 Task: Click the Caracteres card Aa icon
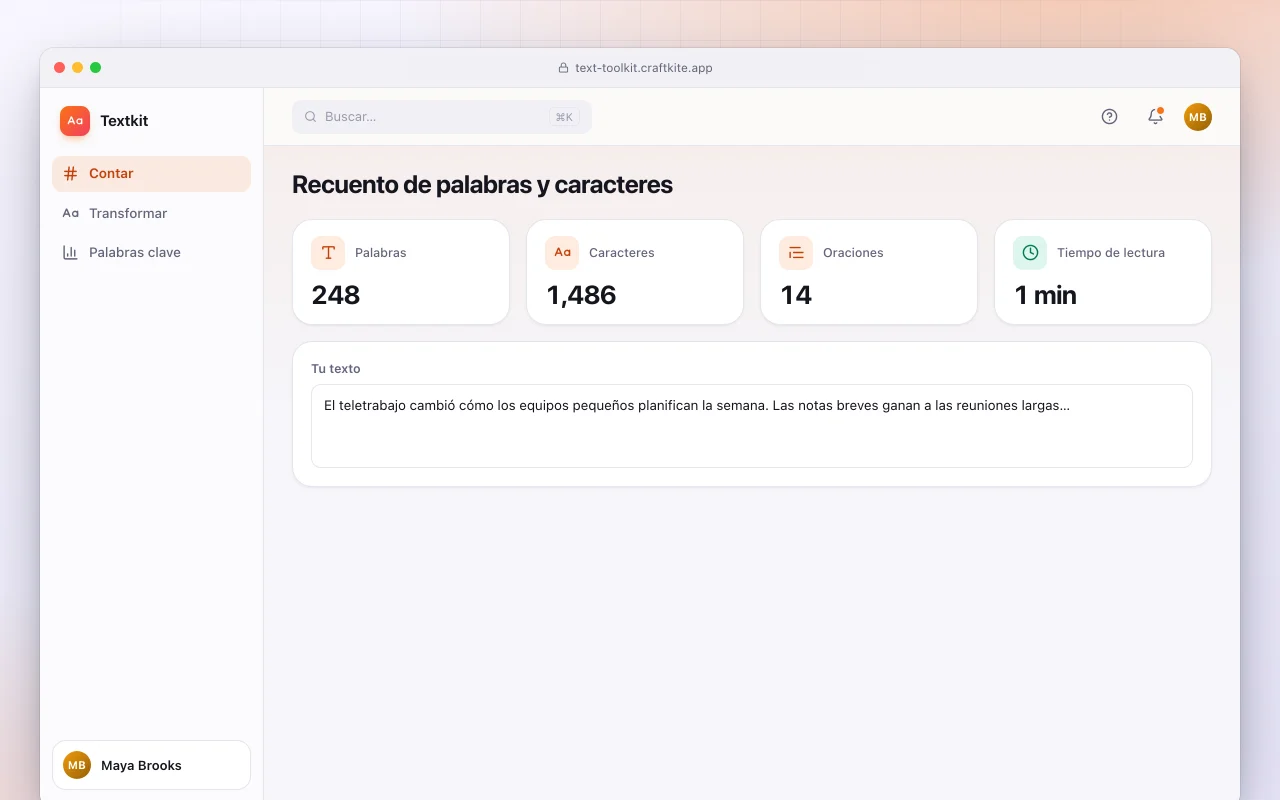[562, 253]
